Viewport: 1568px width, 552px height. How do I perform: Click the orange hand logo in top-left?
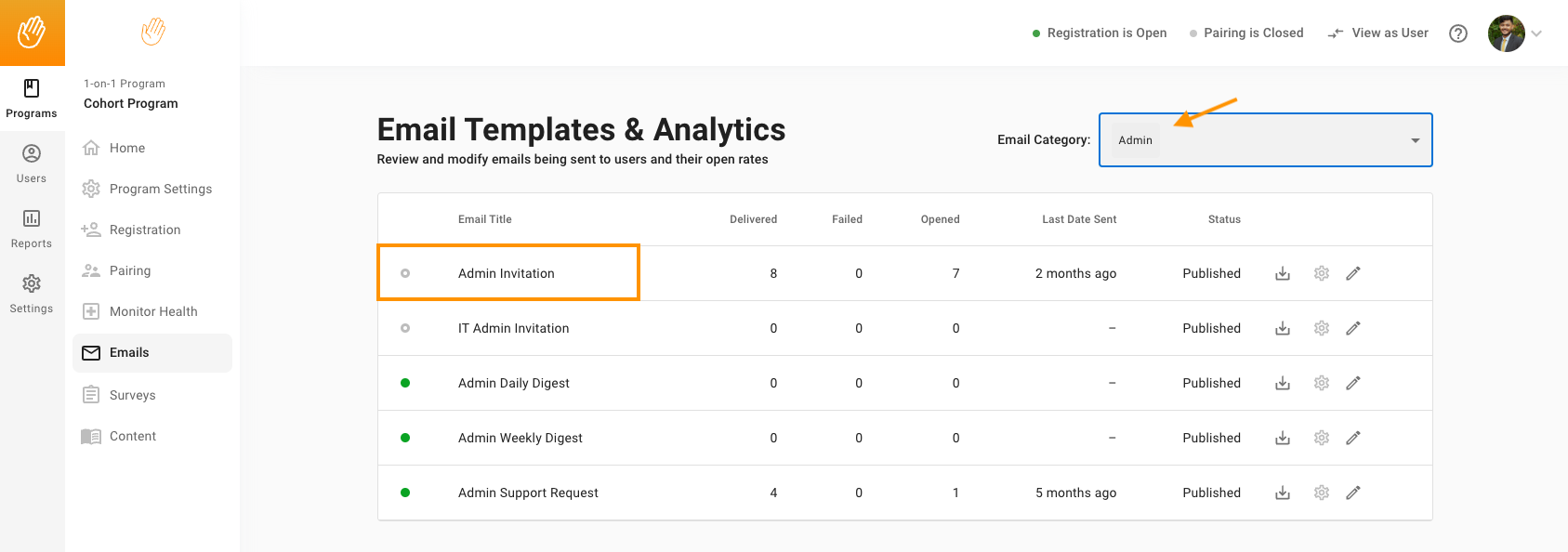33,33
